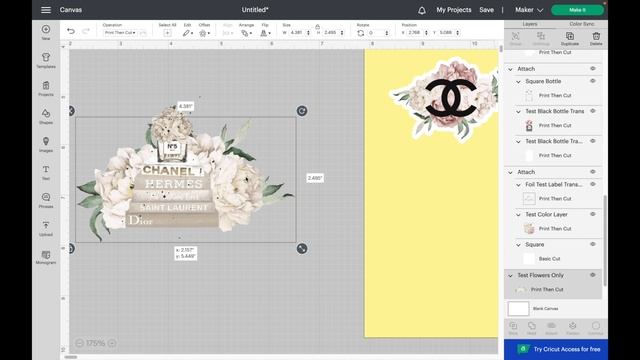
Task: Open the Operation dropdown Print Then Cut
Action: click(x=120, y=33)
